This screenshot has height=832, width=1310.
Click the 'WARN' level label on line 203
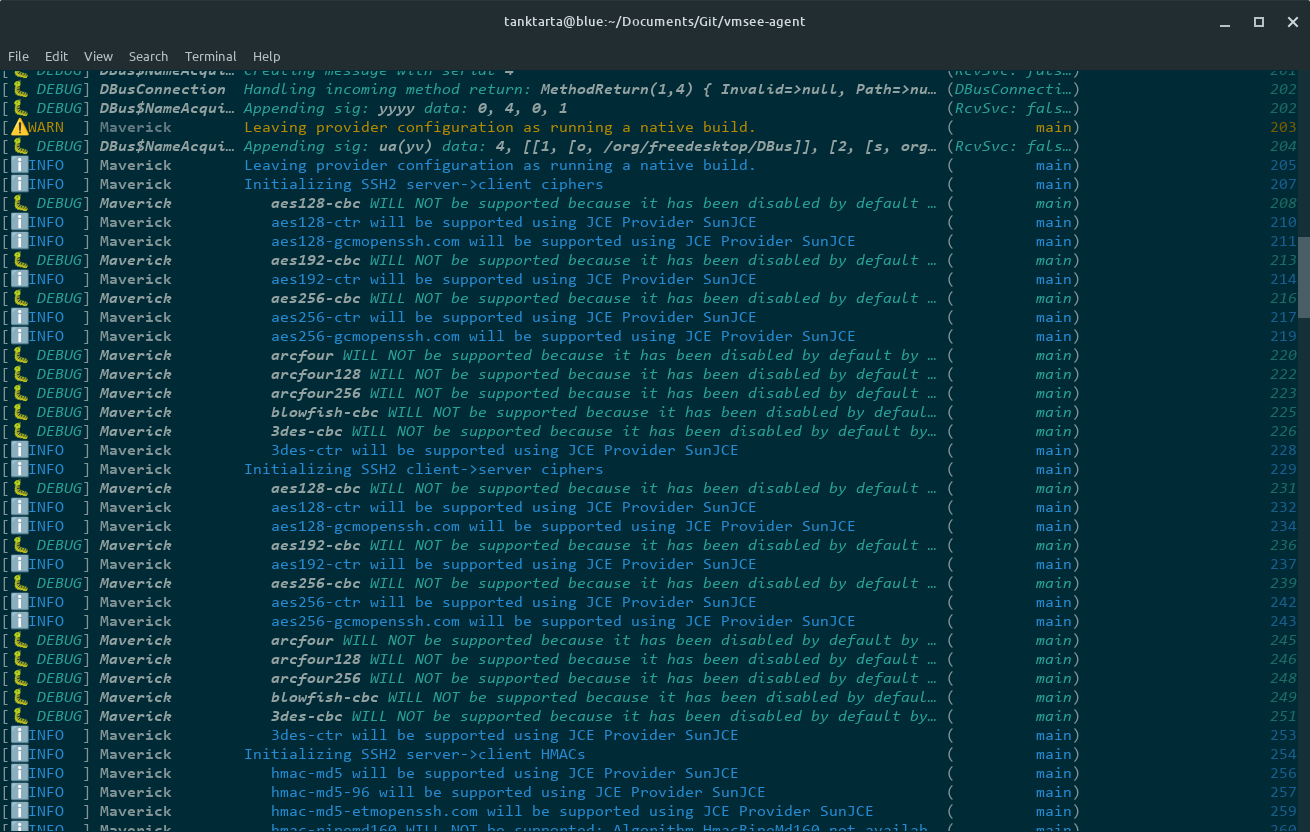(46, 127)
